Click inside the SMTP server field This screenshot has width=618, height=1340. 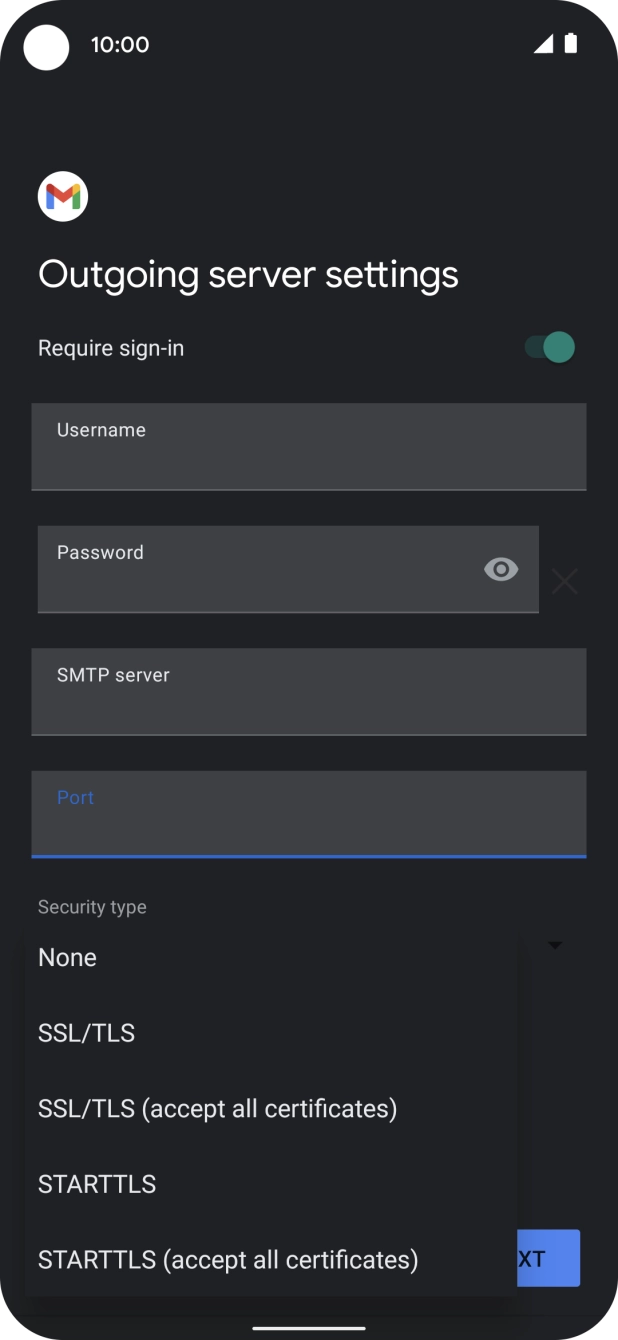pos(309,692)
